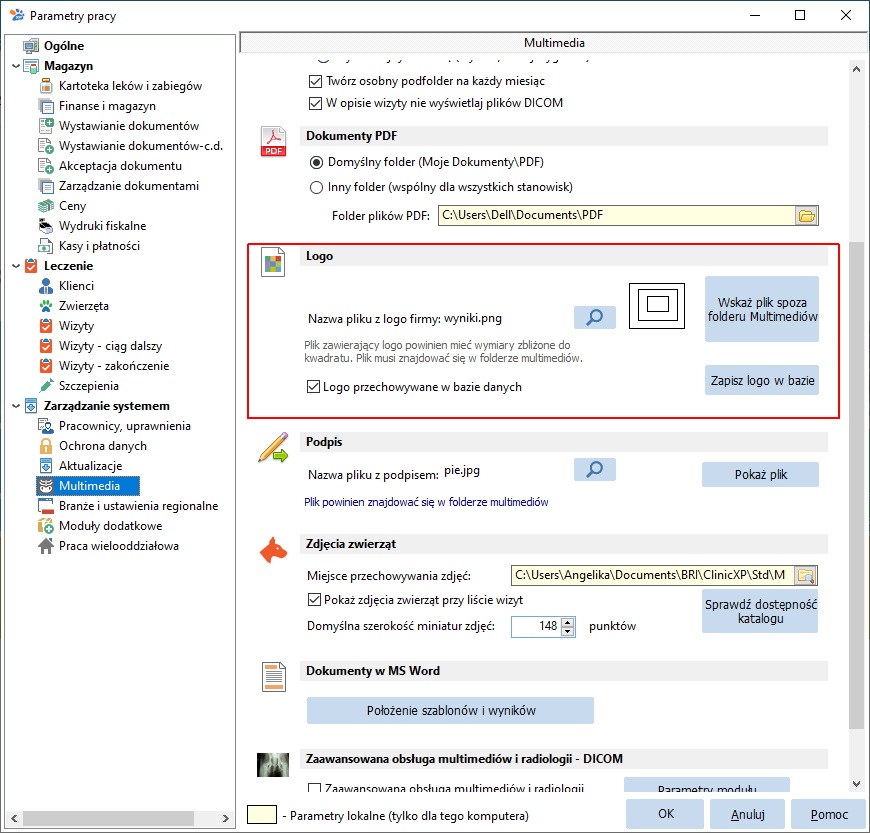Viewport: 870px width, 833px height.
Task: Click the Folder plików PDF path field
Action: tap(616, 215)
